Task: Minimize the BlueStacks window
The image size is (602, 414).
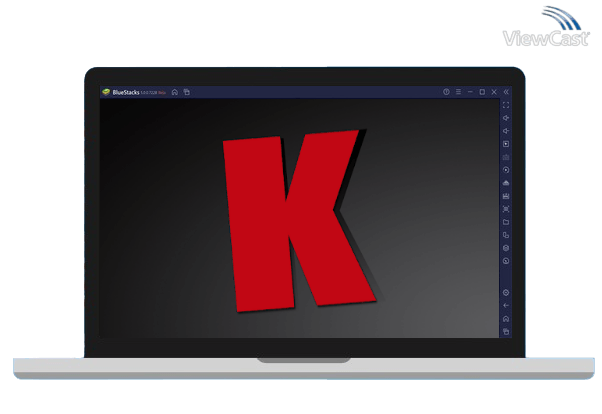Action: (470, 92)
